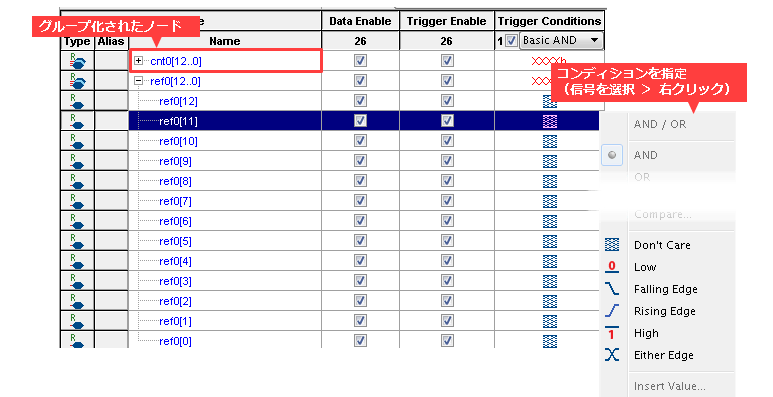Select AND option in the context menu
Image resolution: width=773 pixels, height=397 pixels.
pyautogui.click(x=645, y=155)
